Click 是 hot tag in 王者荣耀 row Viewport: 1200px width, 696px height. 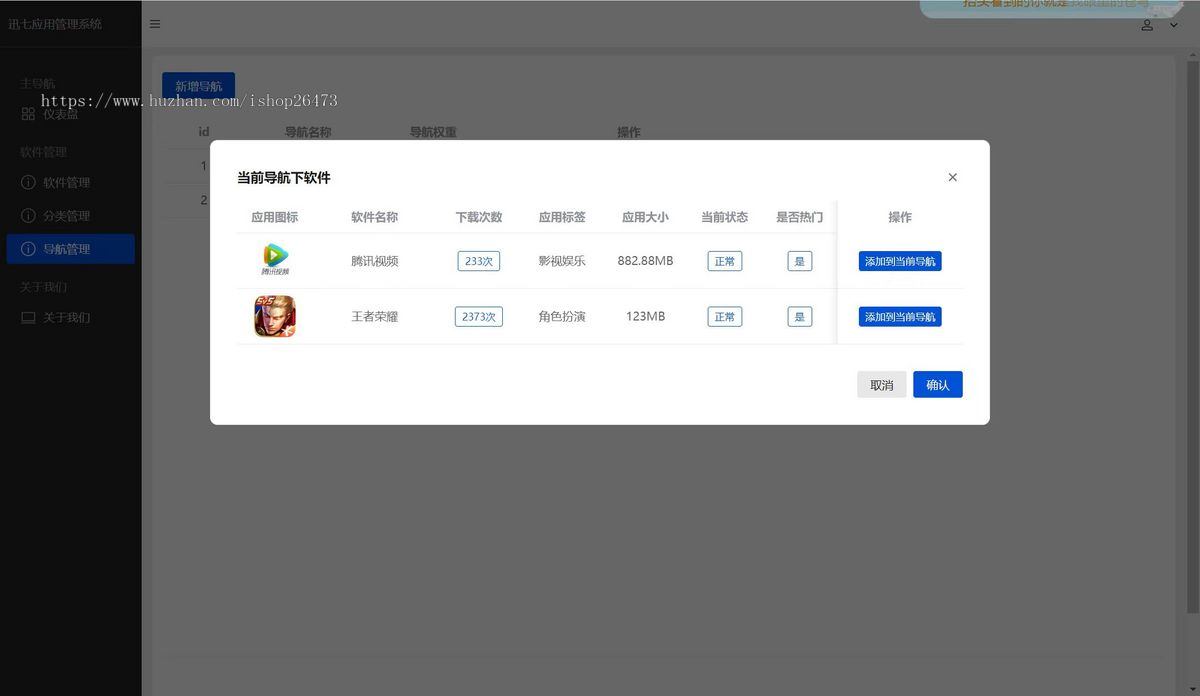tap(799, 316)
